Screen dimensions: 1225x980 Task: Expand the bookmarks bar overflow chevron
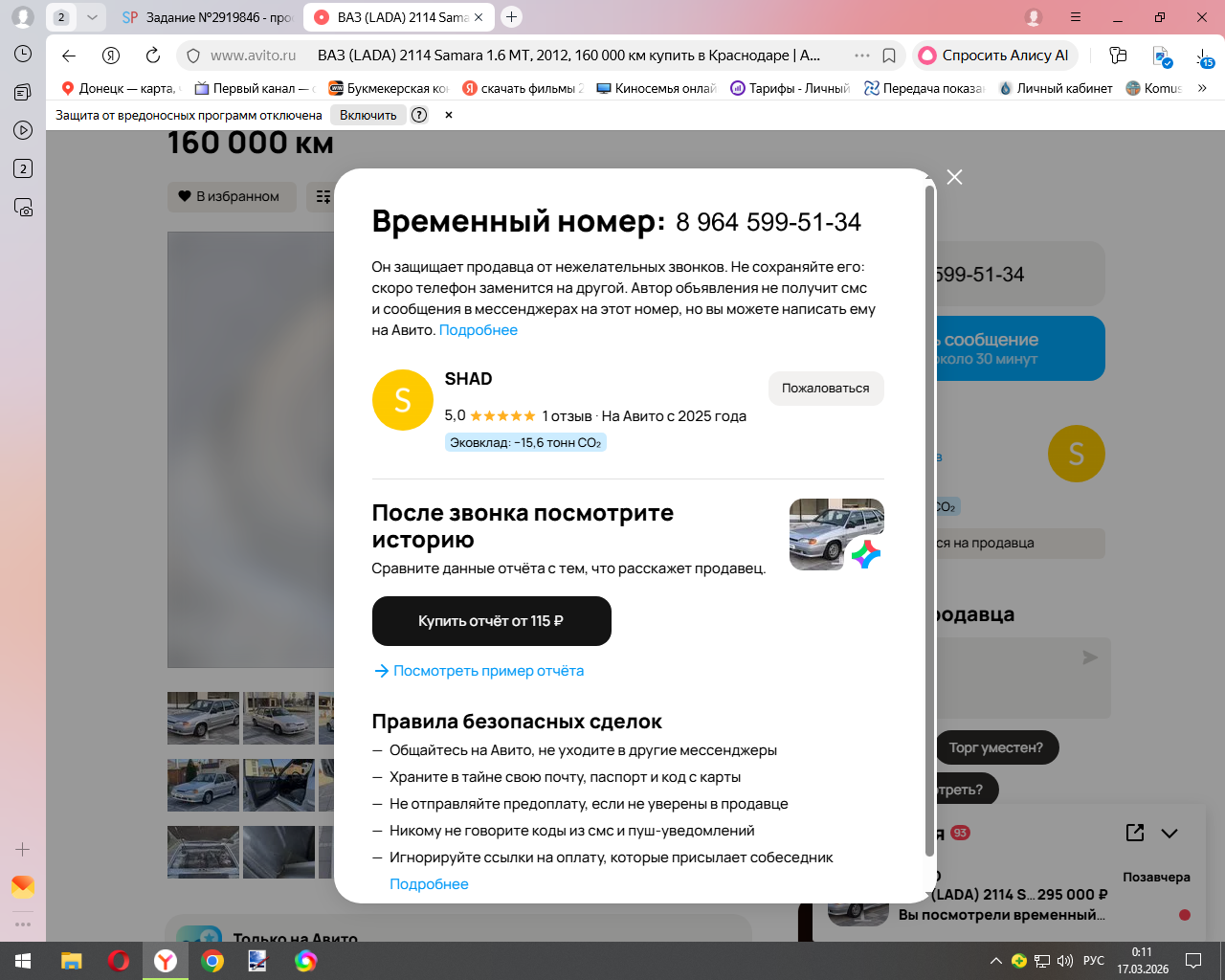pyautogui.click(x=1202, y=88)
